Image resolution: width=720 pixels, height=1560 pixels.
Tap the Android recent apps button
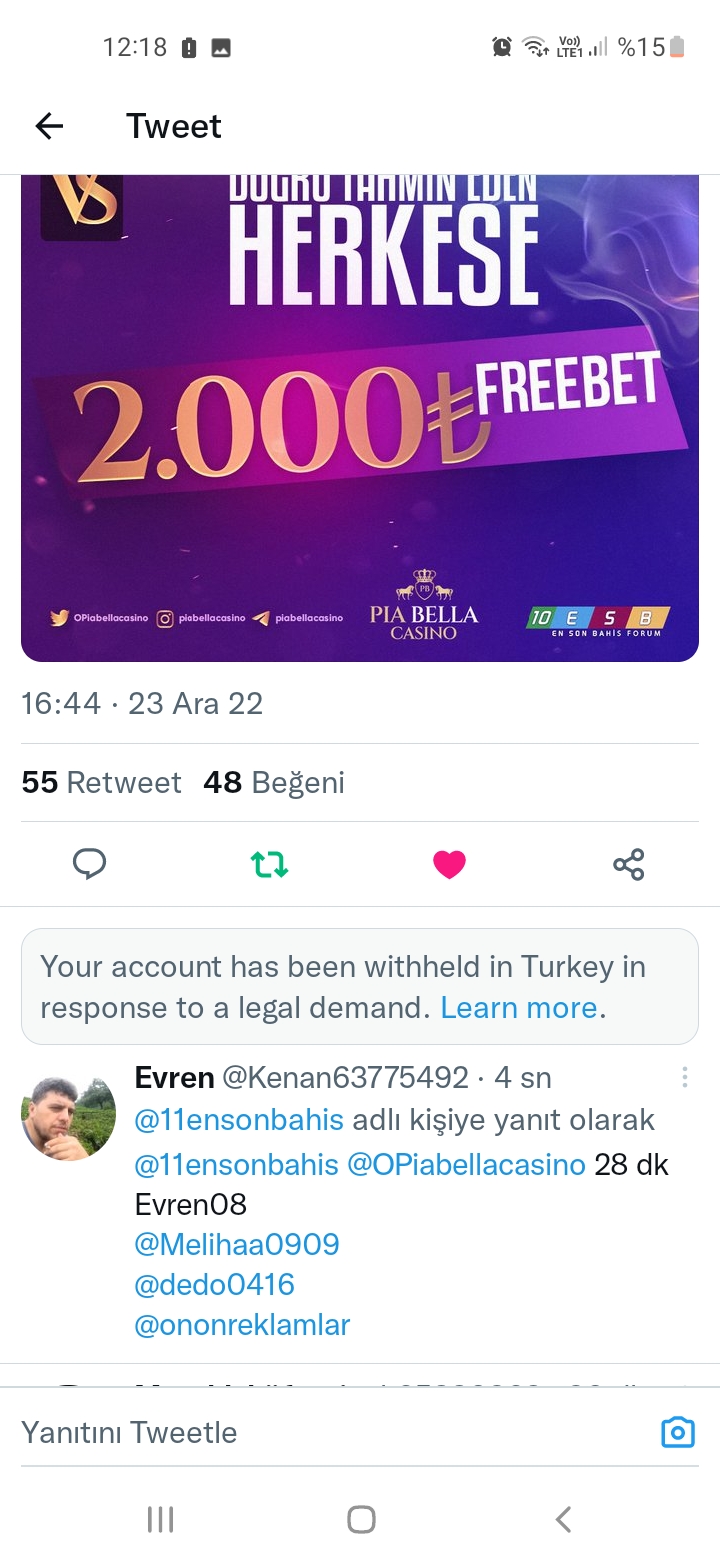tap(160, 1520)
